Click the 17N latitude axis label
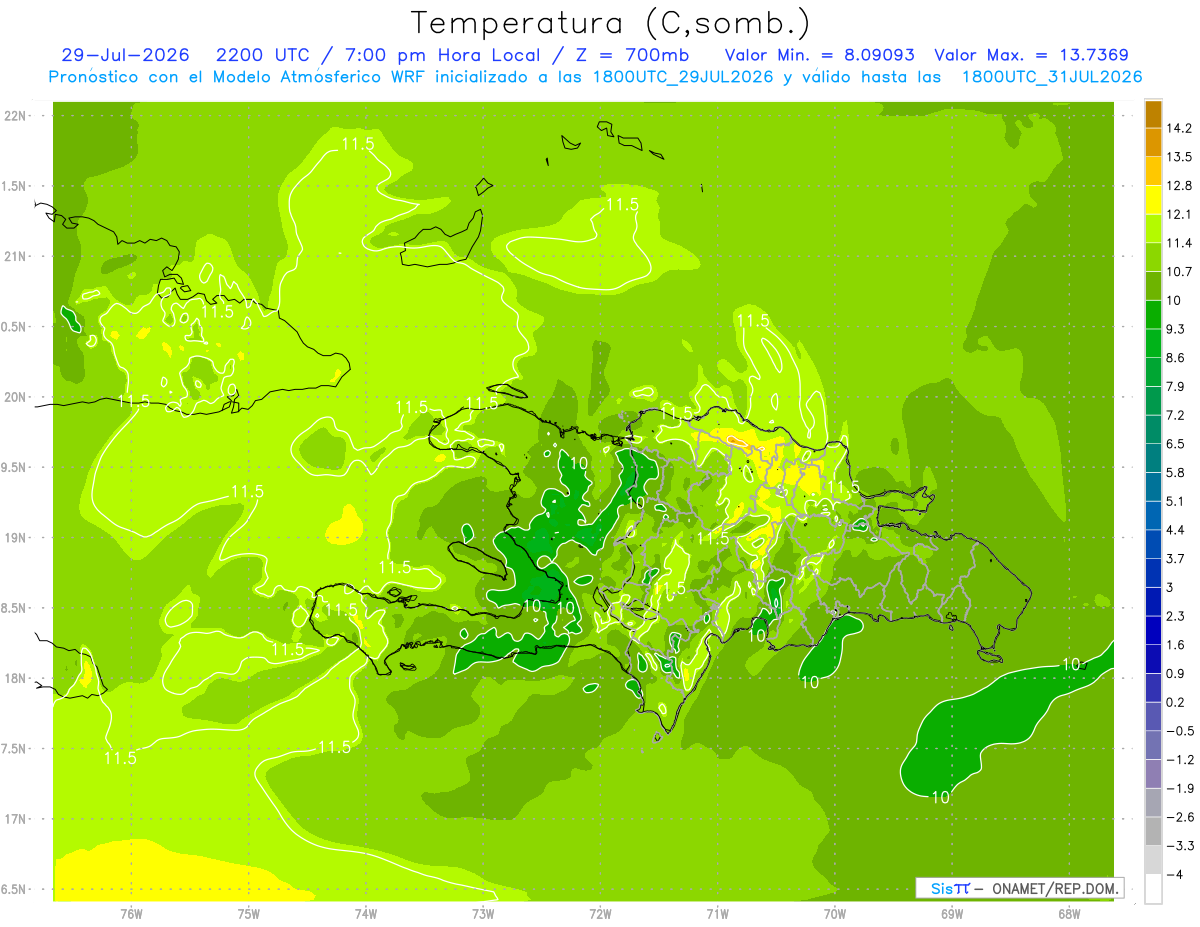The width and height of the screenshot is (1200, 927). pos(16,819)
